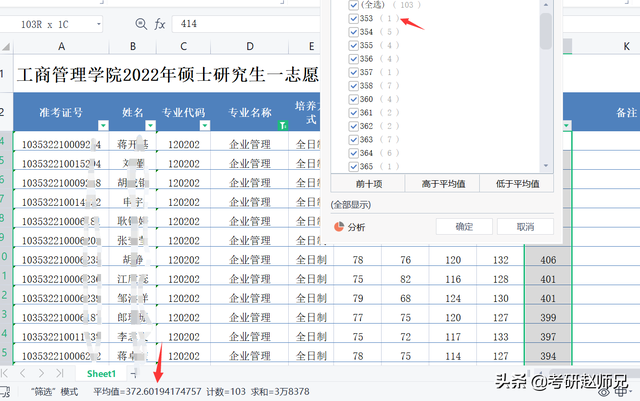Toggle the 全选 checkbox
Screen dimensions: 640x401
pos(354,5)
